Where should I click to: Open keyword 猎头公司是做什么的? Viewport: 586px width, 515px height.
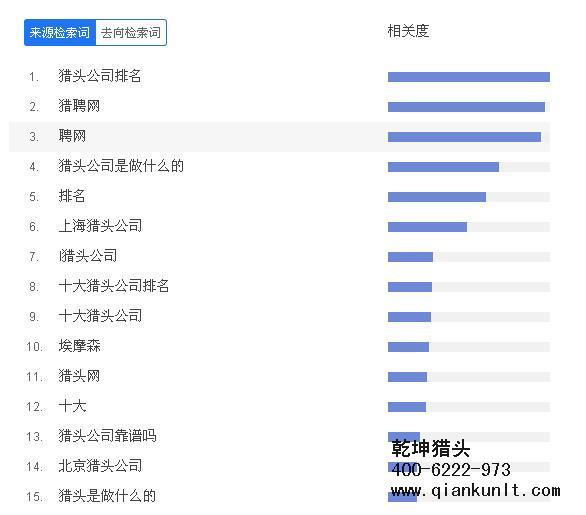pyautogui.click(x=121, y=166)
